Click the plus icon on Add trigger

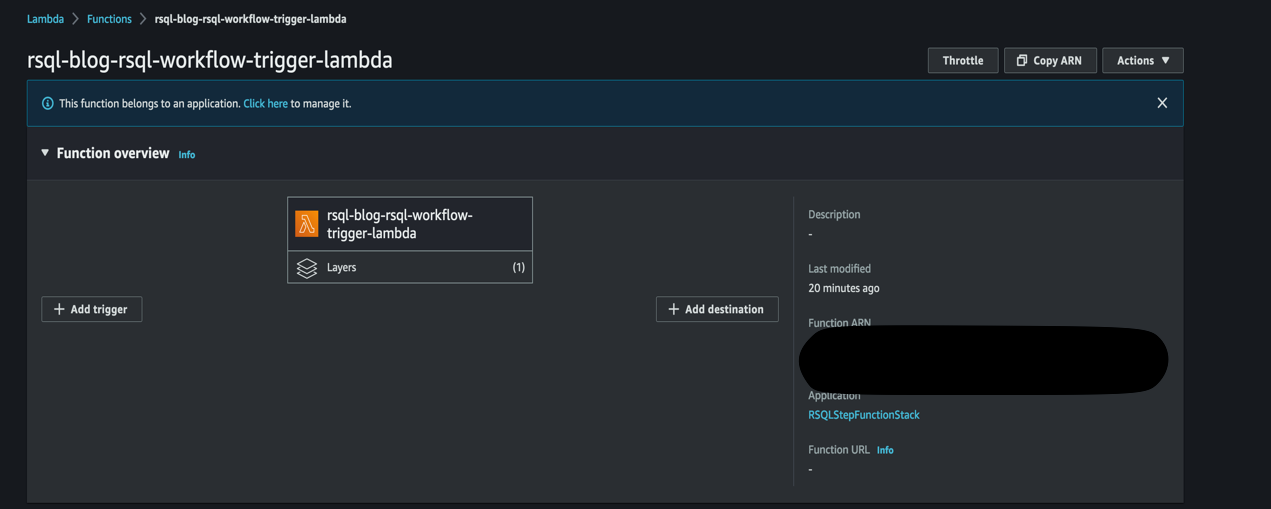click(59, 309)
